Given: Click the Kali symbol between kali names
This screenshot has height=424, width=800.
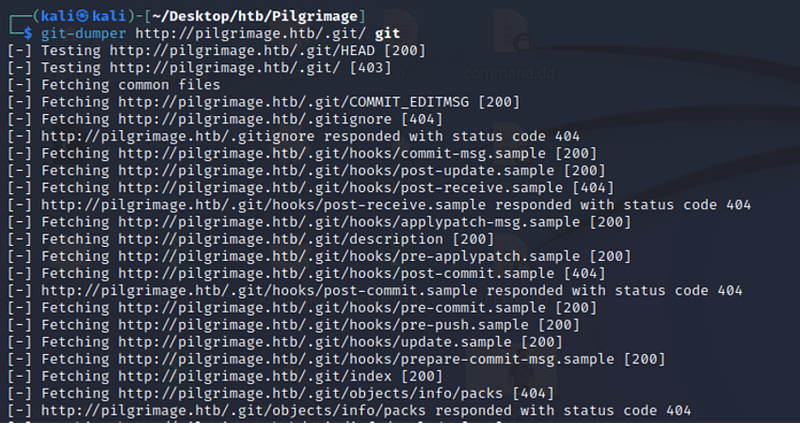Looking at the screenshot, I should tap(83, 16).
